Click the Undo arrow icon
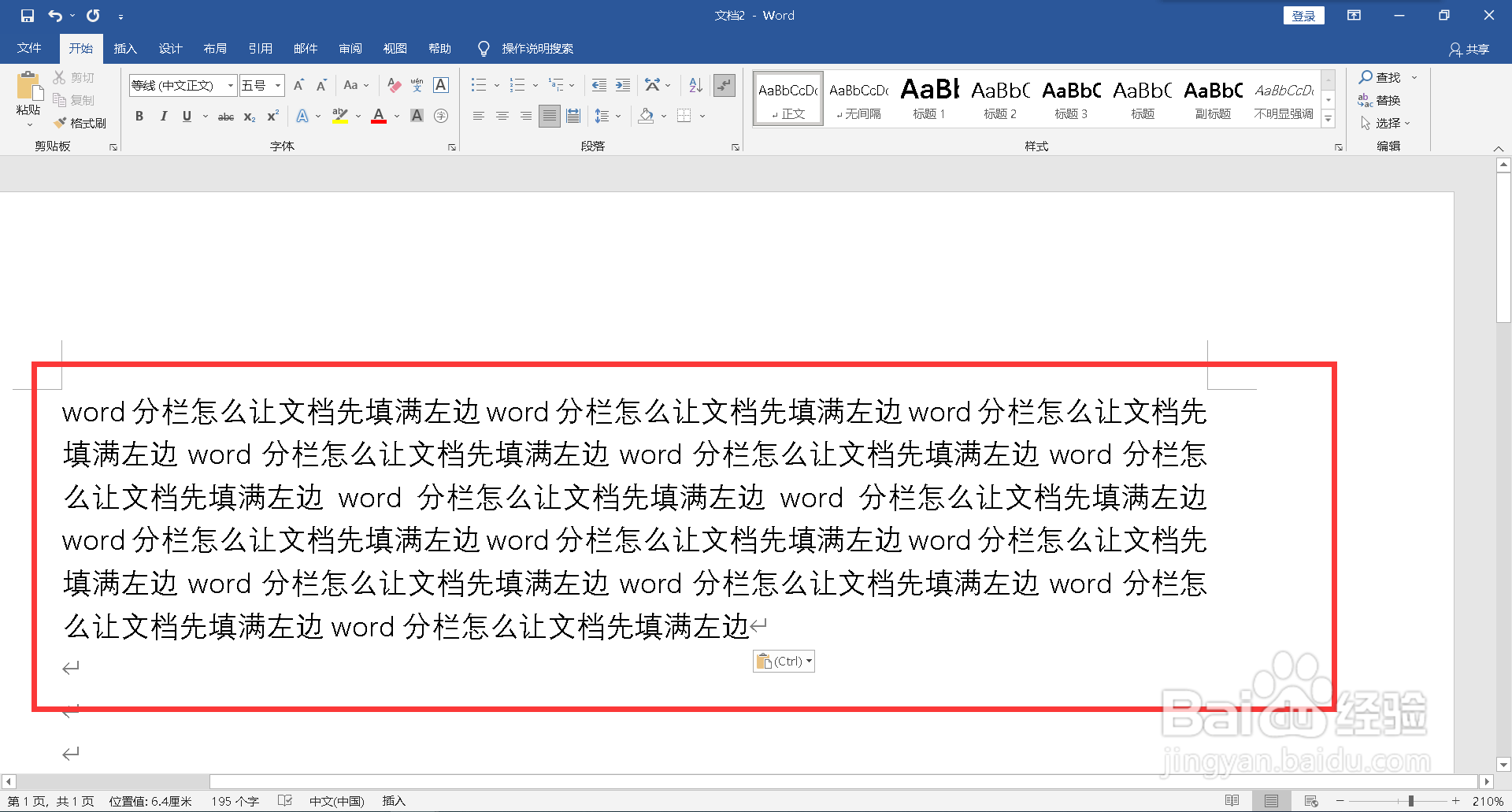1512x812 pixels. pos(55,16)
